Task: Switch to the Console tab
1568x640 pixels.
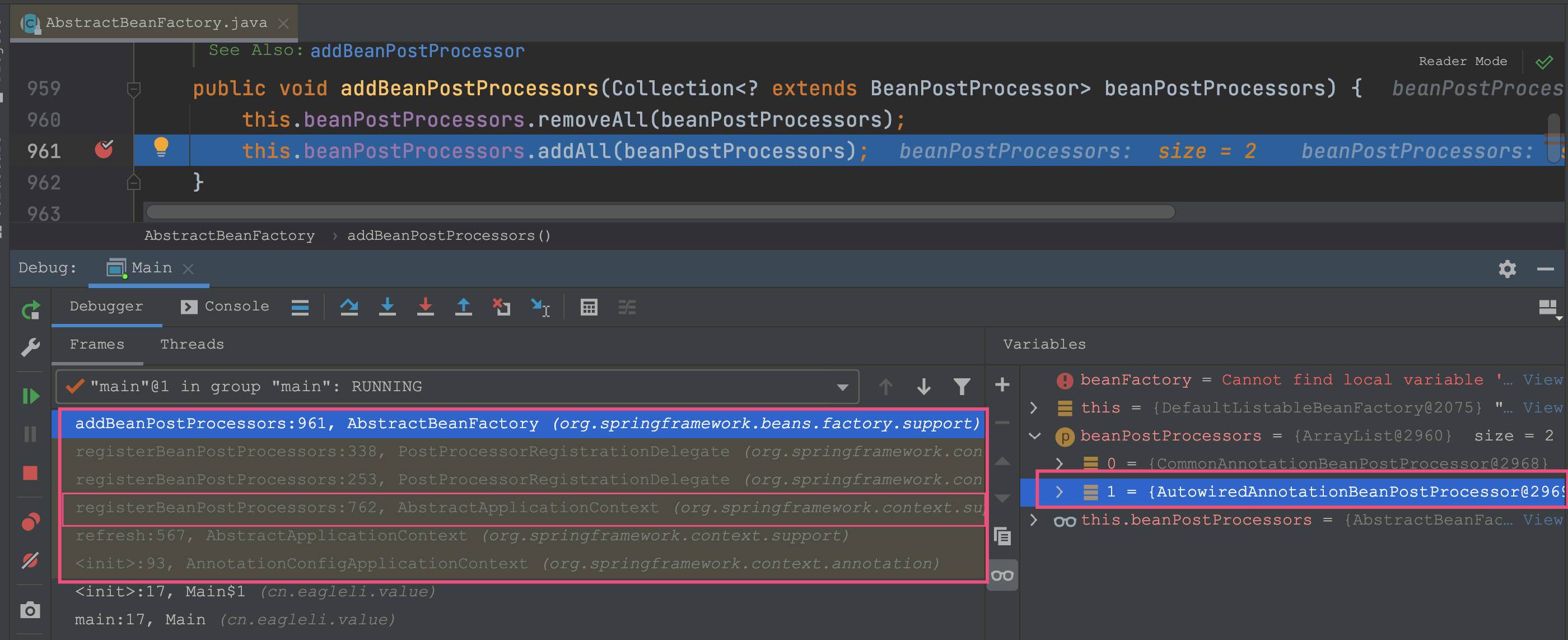Action: [225, 307]
